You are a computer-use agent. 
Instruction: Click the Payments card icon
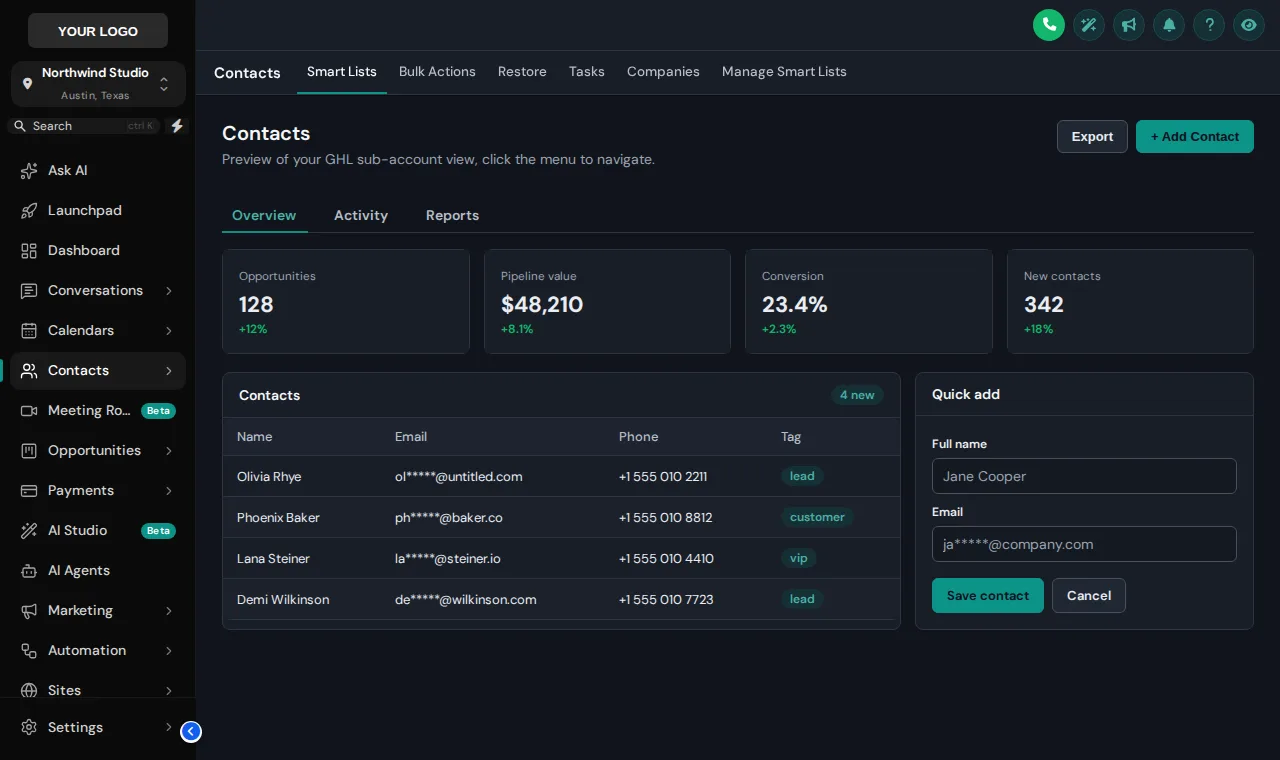click(29, 491)
